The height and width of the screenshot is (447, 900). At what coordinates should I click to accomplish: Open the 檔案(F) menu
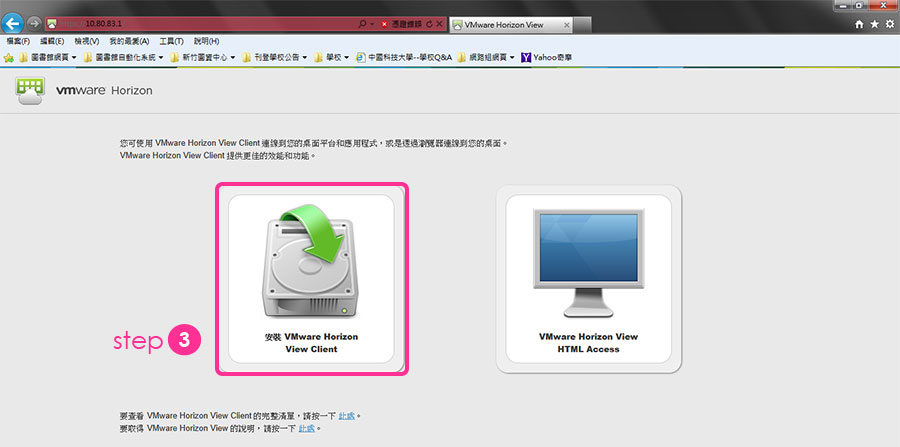[x=18, y=41]
